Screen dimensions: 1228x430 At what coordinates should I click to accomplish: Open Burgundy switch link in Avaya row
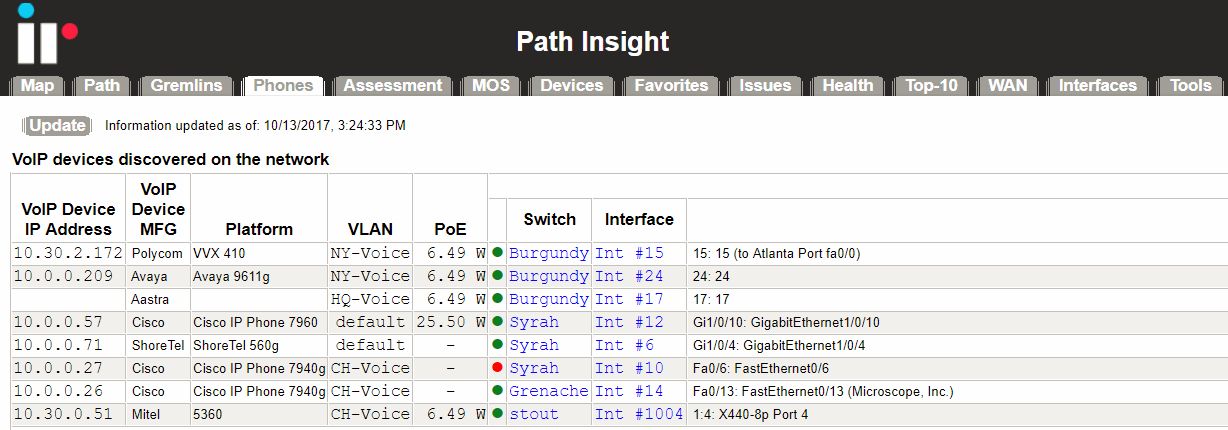[x=549, y=276]
